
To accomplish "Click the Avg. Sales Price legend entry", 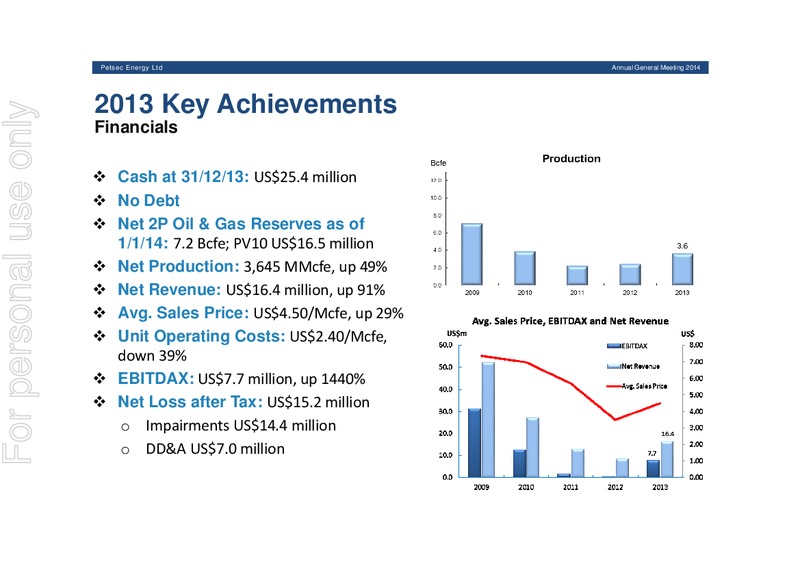I will pyautogui.click(x=637, y=386).
